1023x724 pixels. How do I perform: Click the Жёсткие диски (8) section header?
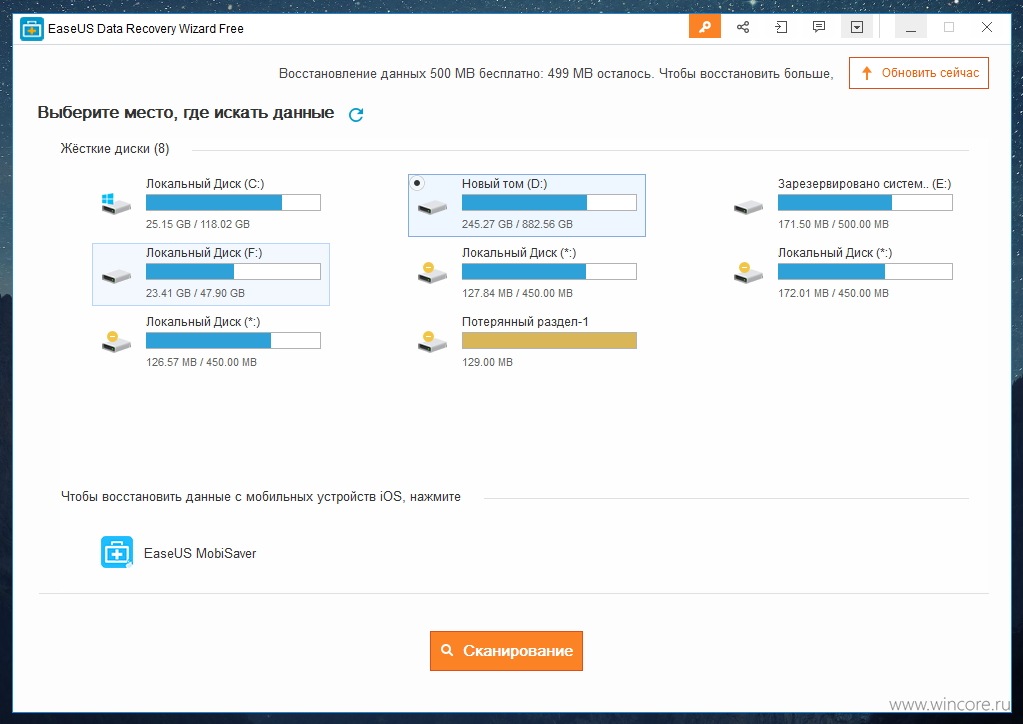coord(115,149)
